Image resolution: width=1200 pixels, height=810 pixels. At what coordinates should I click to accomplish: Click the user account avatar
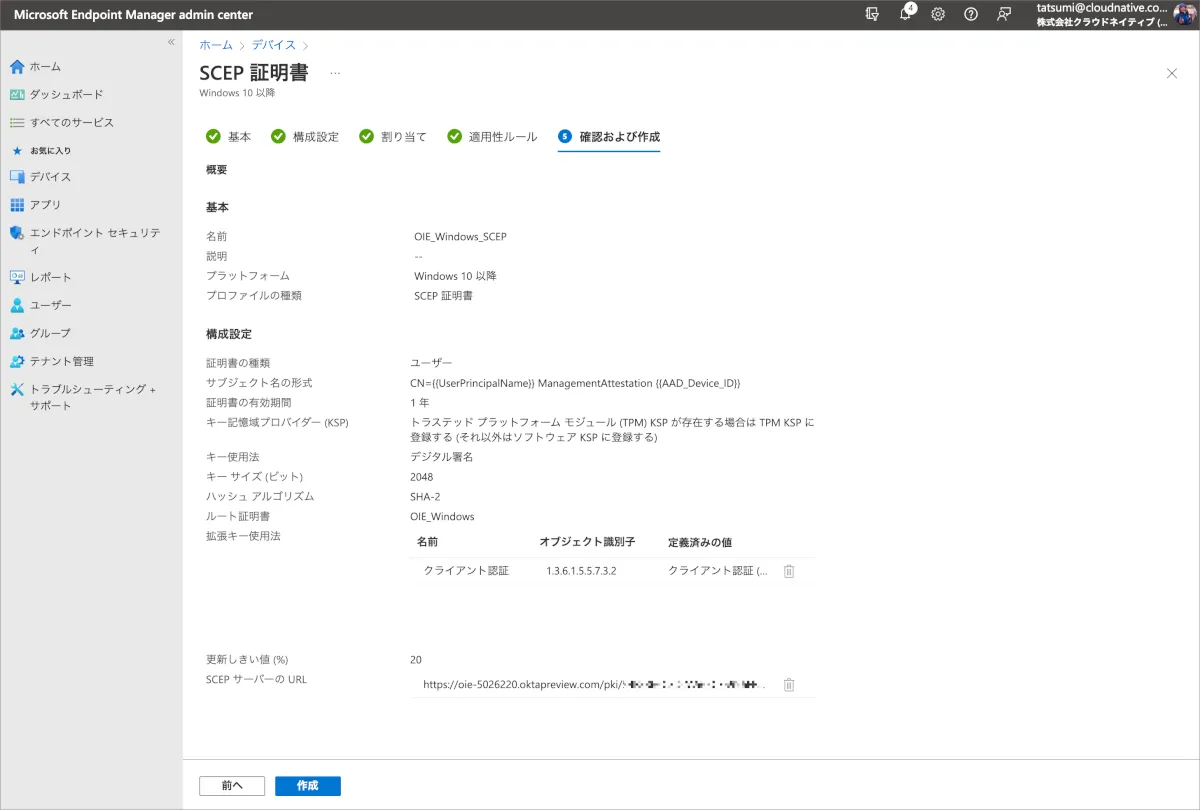[1184, 15]
